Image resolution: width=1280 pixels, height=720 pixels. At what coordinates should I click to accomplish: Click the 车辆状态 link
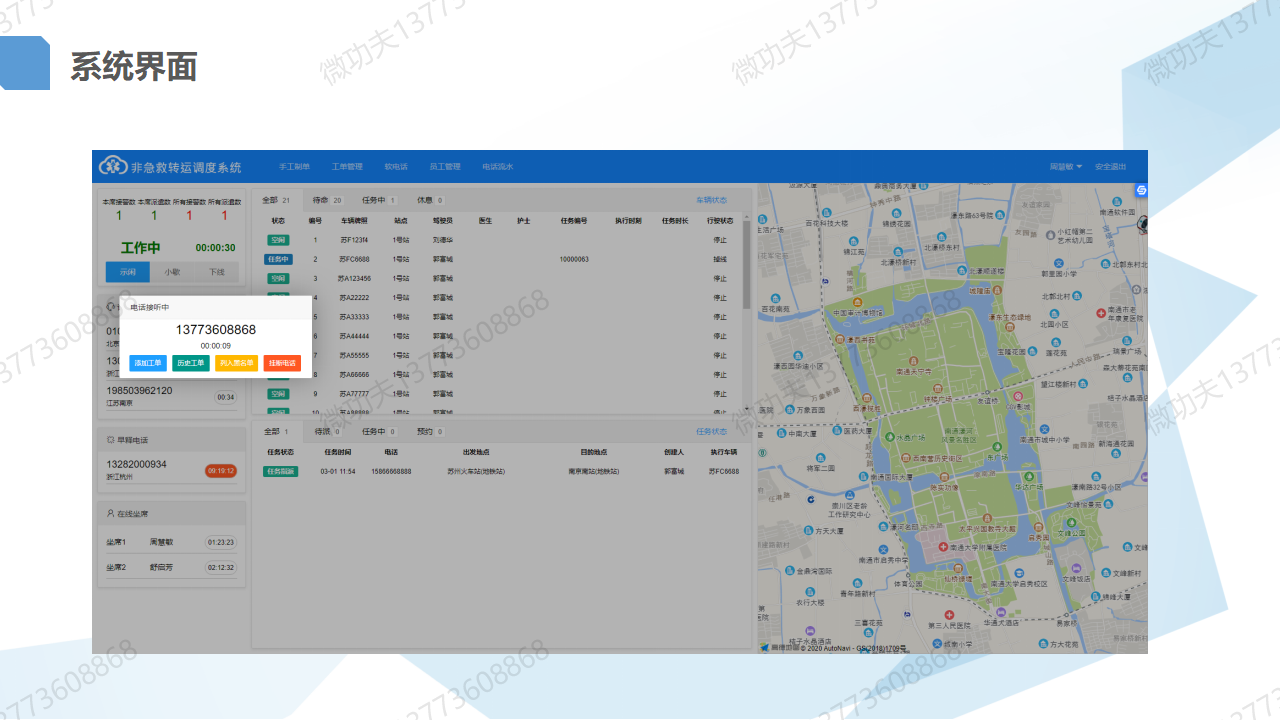click(x=711, y=200)
